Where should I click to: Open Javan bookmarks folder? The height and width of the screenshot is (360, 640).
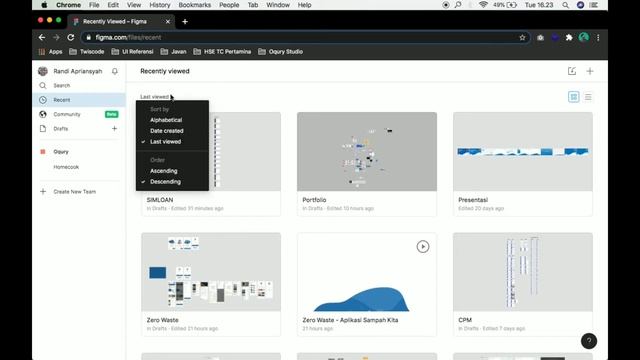173,52
